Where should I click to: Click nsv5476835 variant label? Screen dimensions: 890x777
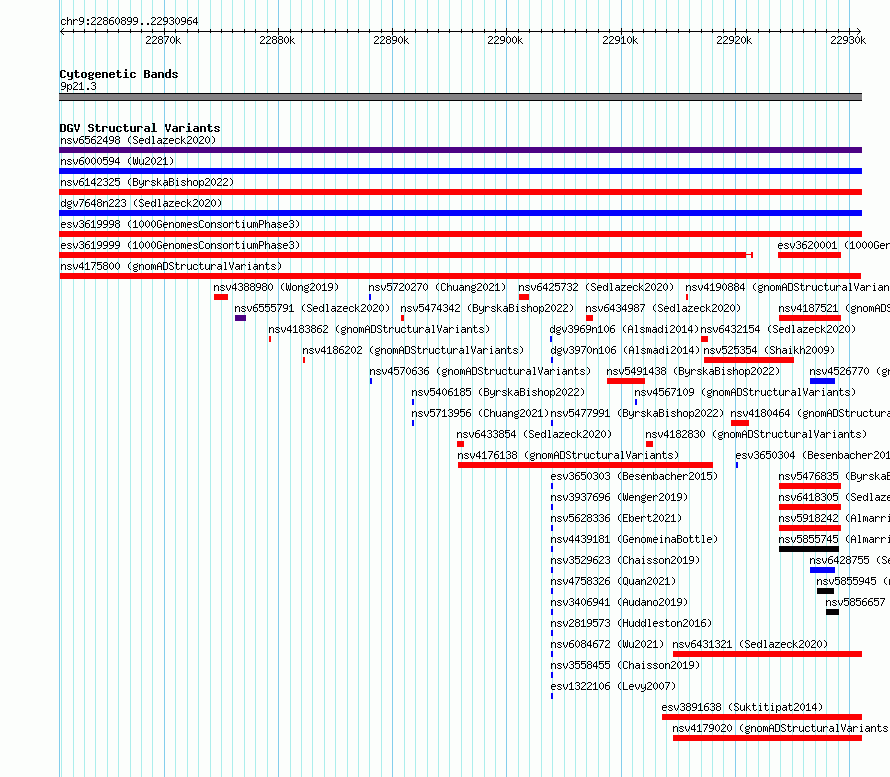tap(834, 476)
